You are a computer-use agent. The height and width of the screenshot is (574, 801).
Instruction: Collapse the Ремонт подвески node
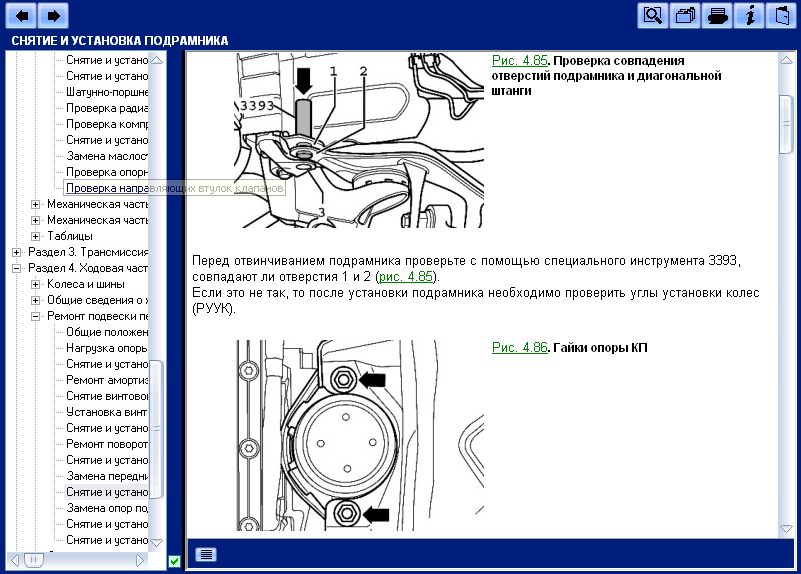pos(36,317)
